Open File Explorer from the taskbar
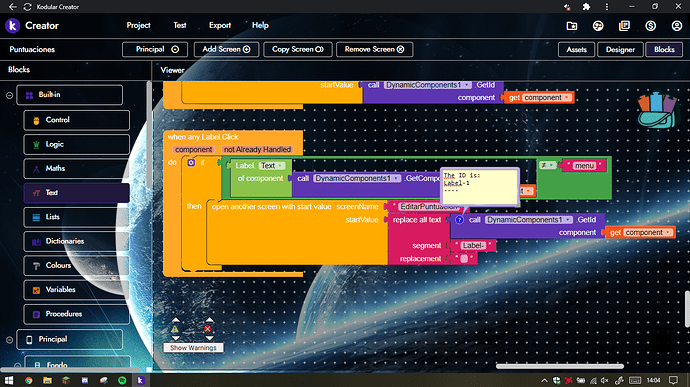The width and height of the screenshot is (690, 387). [47, 380]
